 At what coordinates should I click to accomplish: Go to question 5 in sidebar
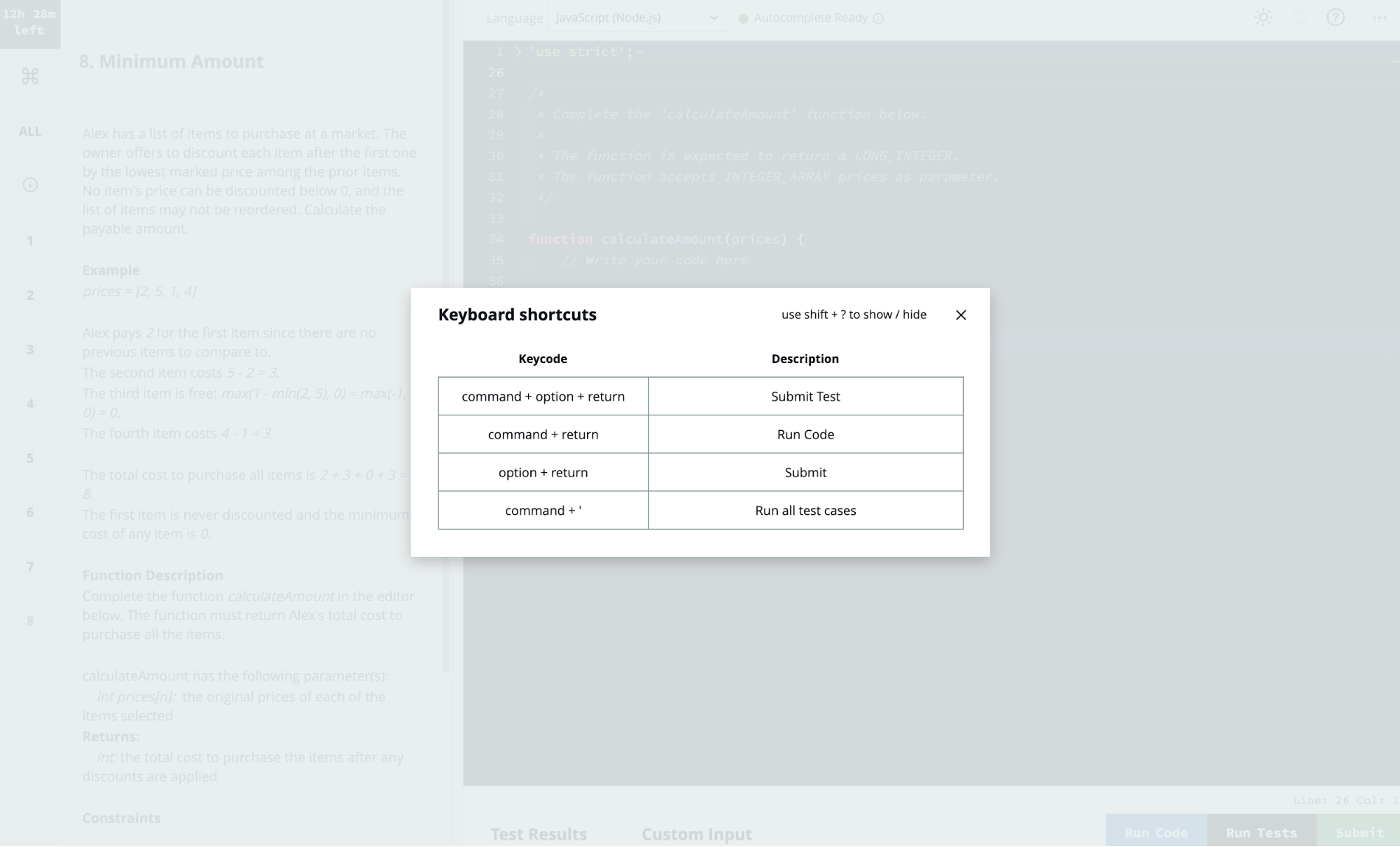tap(30, 457)
